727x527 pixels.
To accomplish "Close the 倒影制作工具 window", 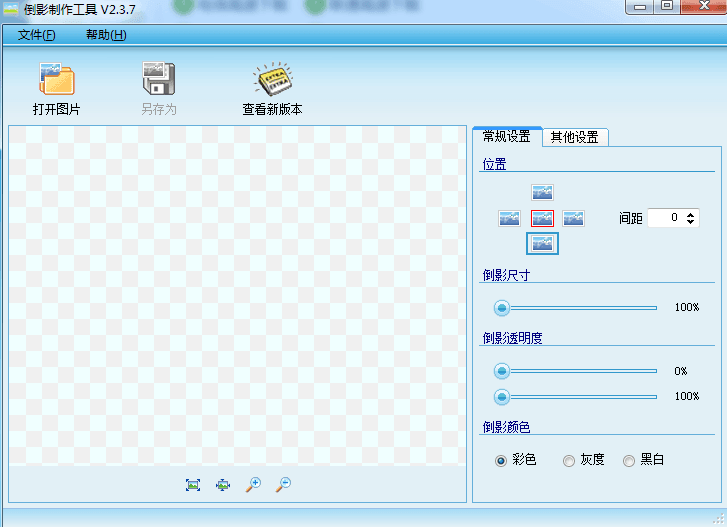I will point(704,6).
